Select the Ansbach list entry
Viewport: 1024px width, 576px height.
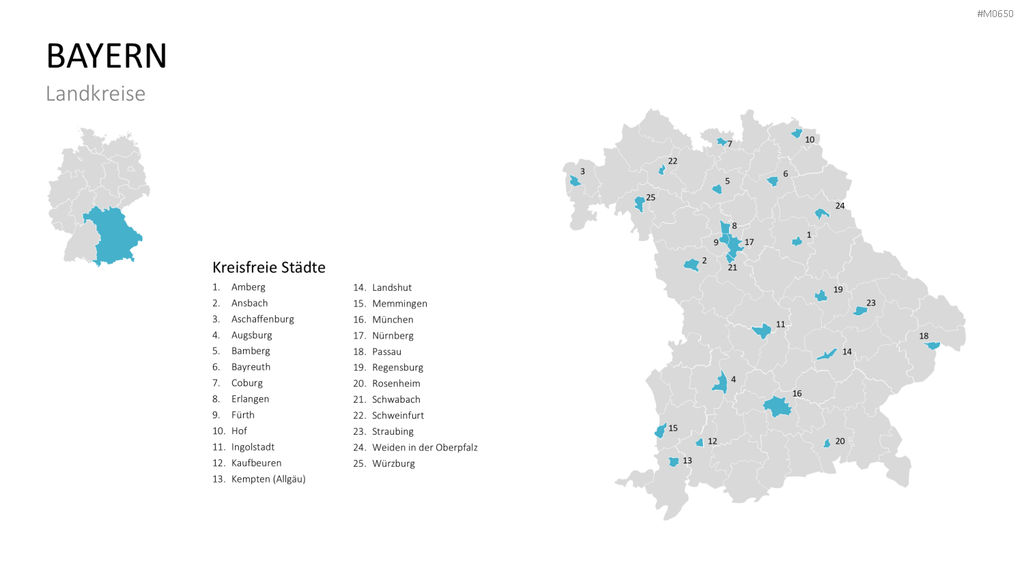click(x=249, y=303)
